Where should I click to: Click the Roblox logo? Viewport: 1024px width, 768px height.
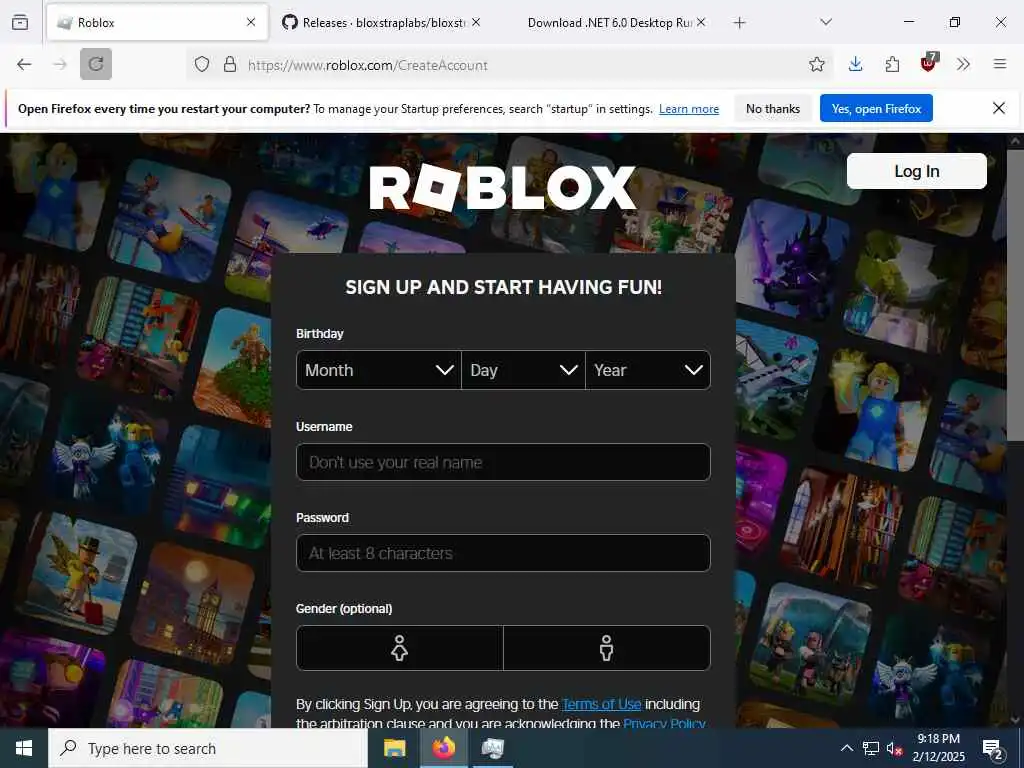[503, 188]
